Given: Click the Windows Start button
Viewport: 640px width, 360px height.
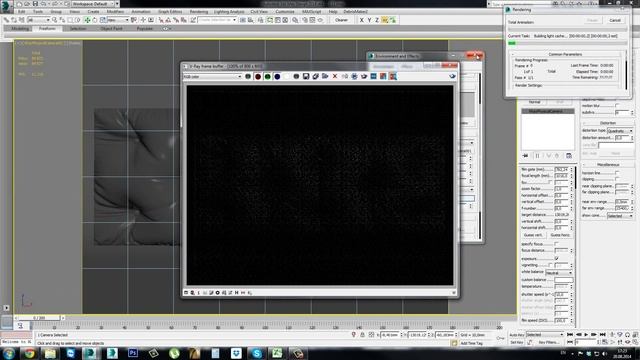Looking at the screenshot, I should point(9,353).
